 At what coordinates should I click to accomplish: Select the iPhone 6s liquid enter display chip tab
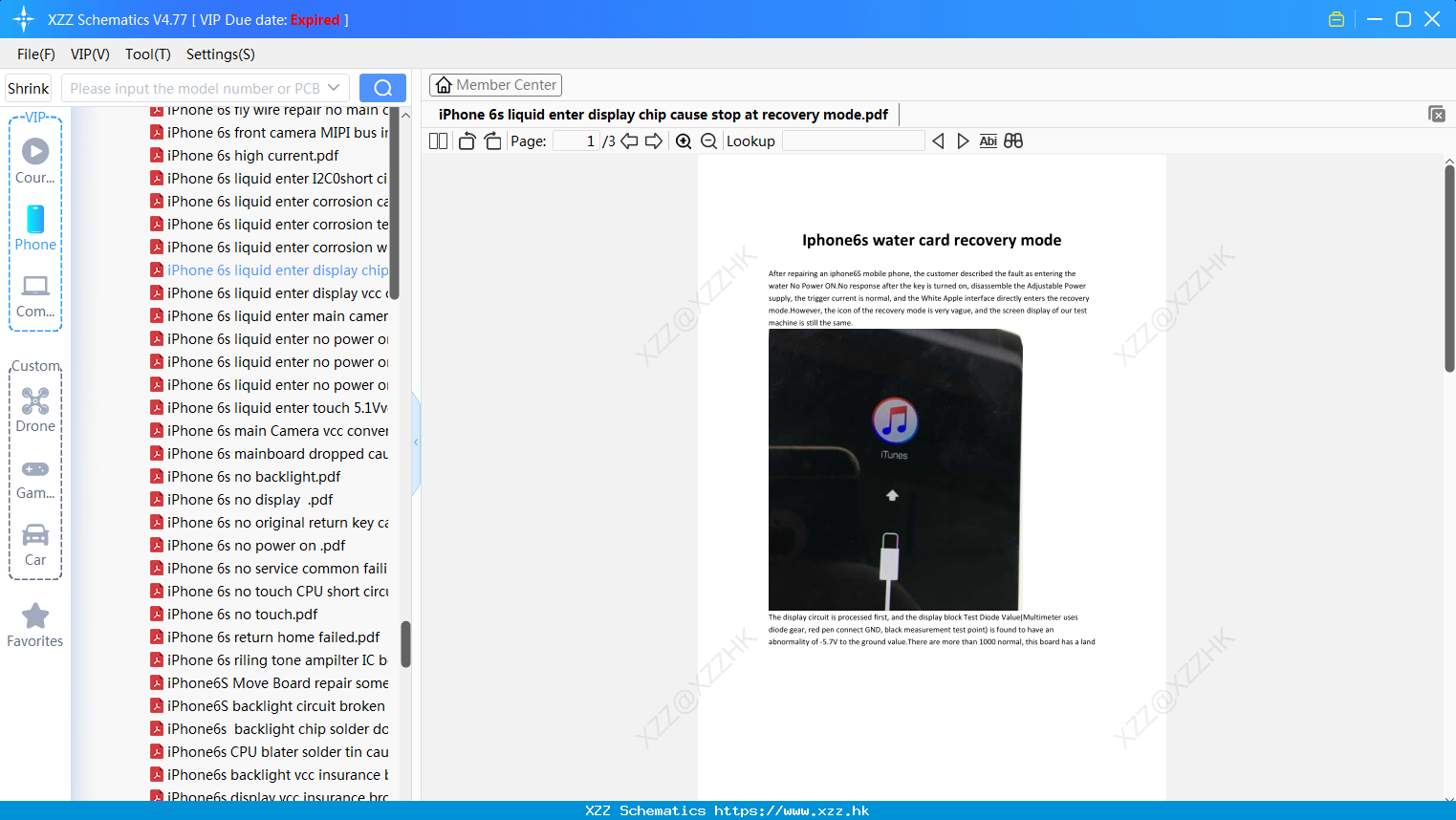tap(663, 115)
